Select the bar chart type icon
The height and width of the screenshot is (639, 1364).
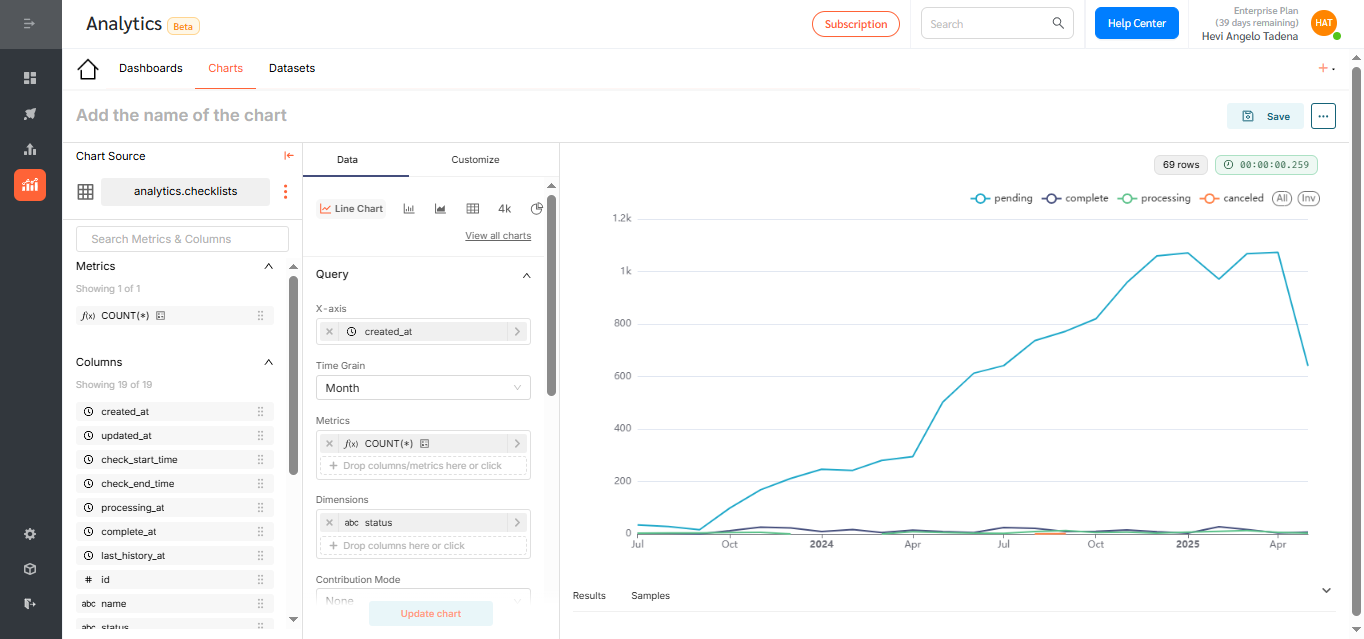click(409, 209)
